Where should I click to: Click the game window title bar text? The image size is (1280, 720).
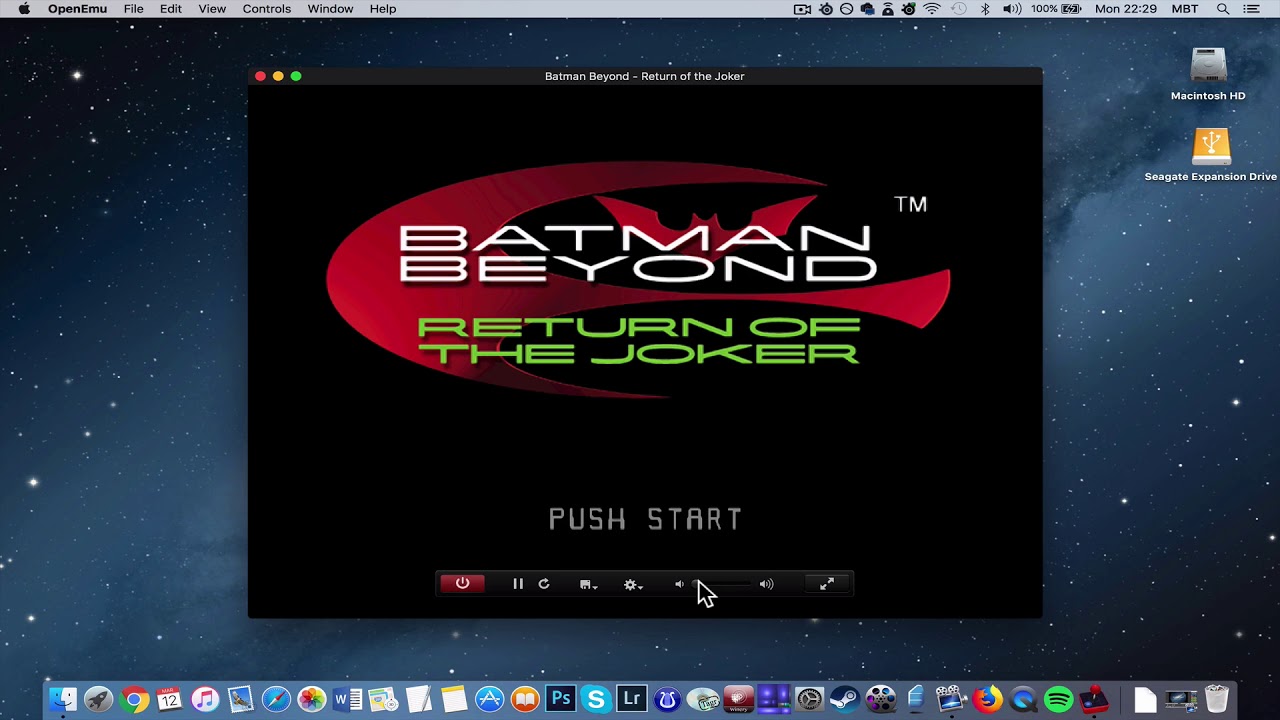pos(645,76)
